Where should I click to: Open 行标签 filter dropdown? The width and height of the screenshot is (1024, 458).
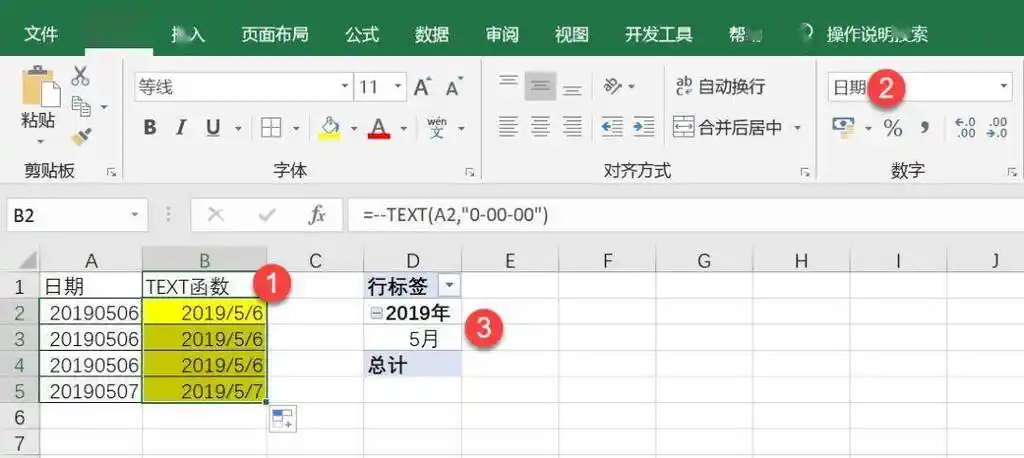tap(450, 286)
